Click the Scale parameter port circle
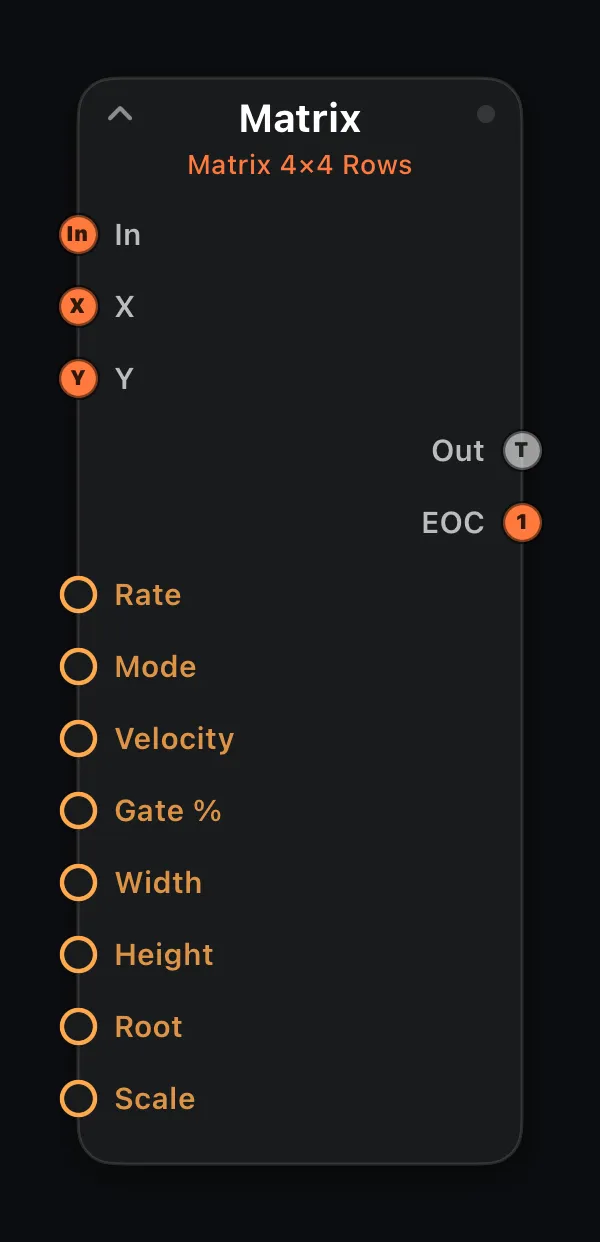 coord(78,1099)
